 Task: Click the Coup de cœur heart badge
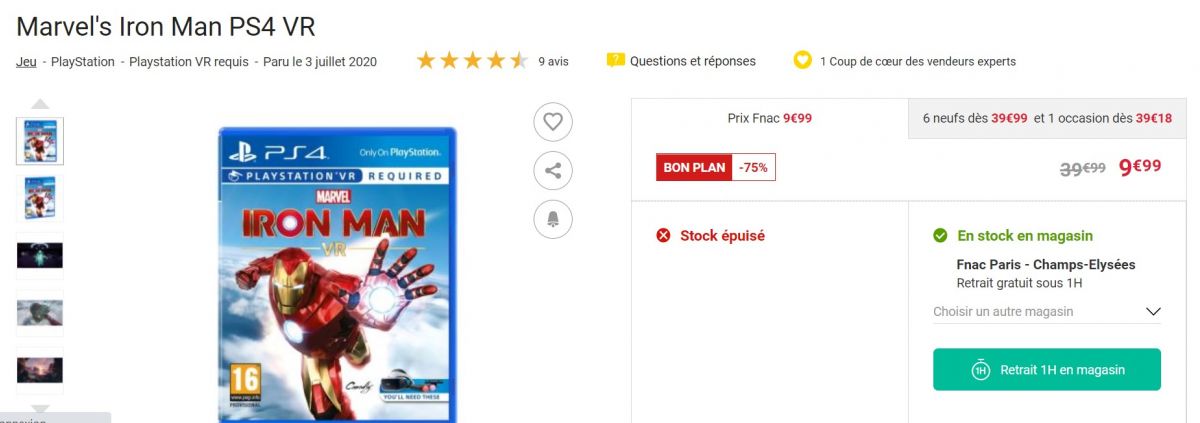(802, 61)
